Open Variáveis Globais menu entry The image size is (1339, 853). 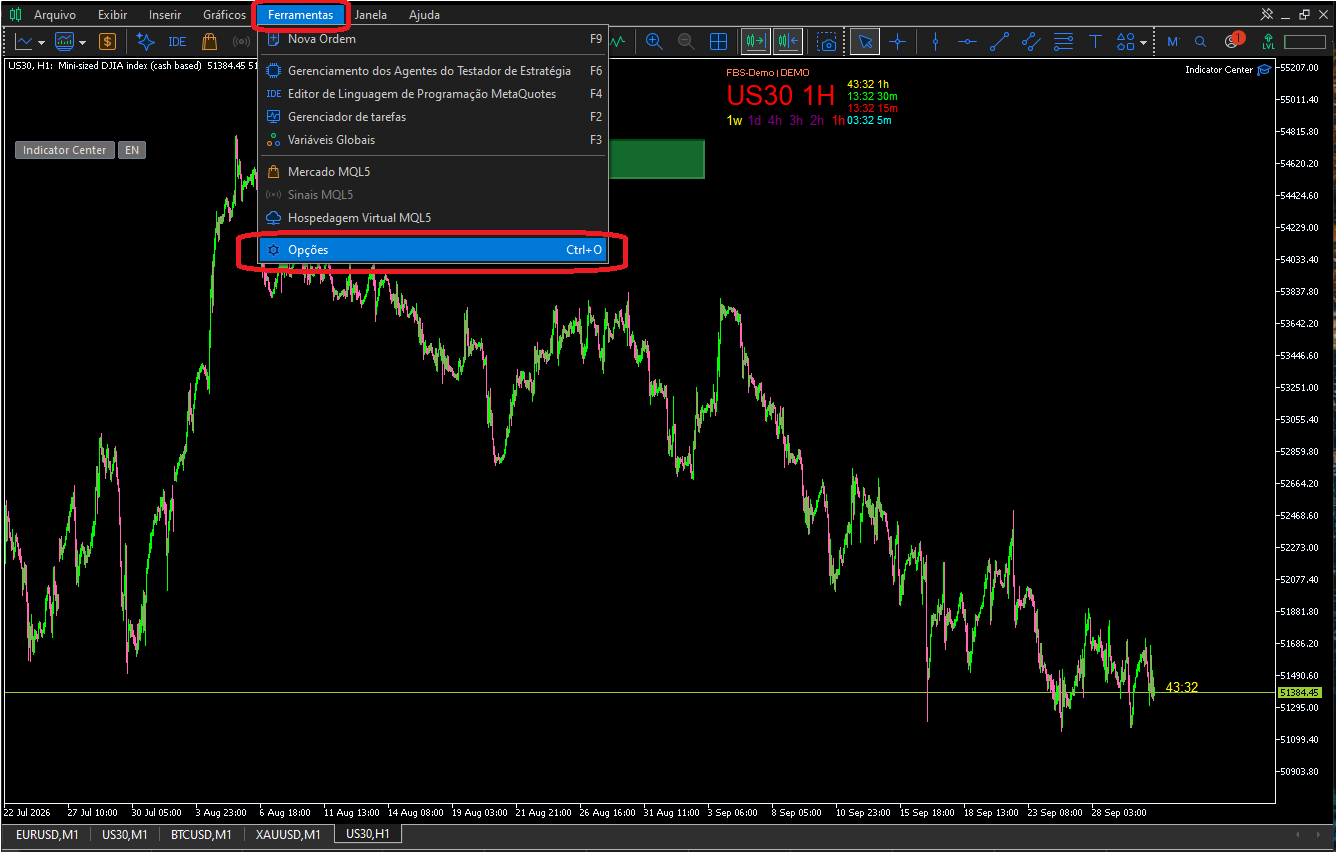click(x=433, y=140)
